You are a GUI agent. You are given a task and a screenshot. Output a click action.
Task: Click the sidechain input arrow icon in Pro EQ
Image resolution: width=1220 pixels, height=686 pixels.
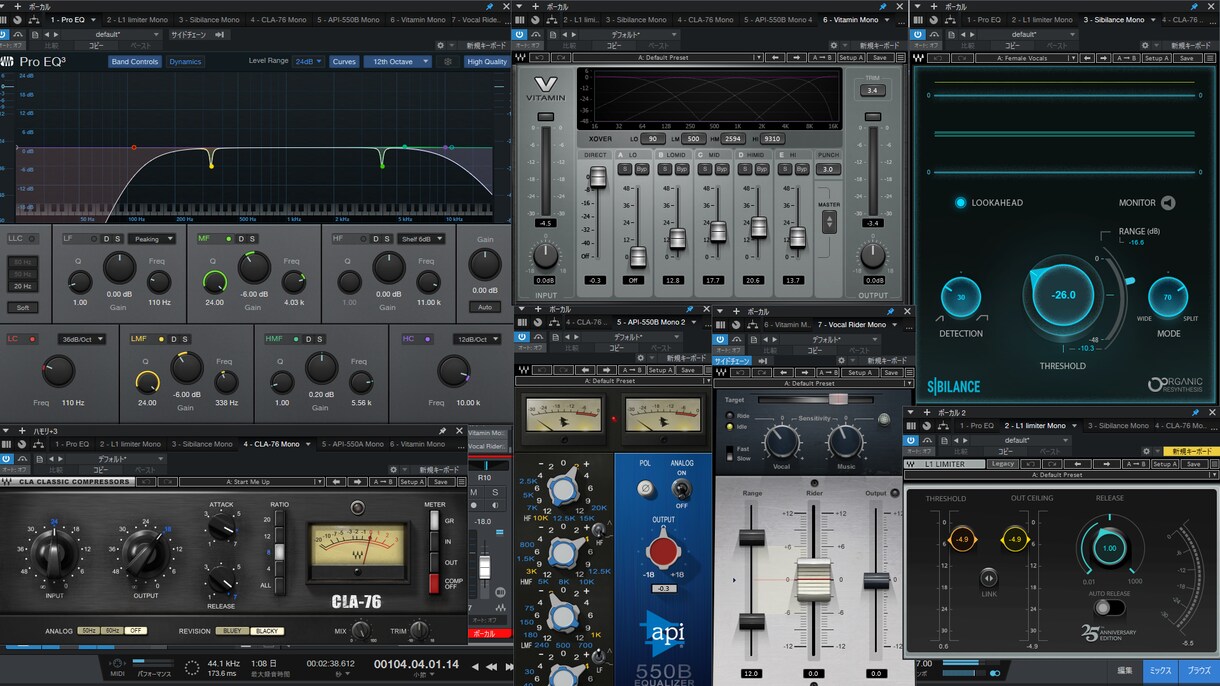coord(218,34)
